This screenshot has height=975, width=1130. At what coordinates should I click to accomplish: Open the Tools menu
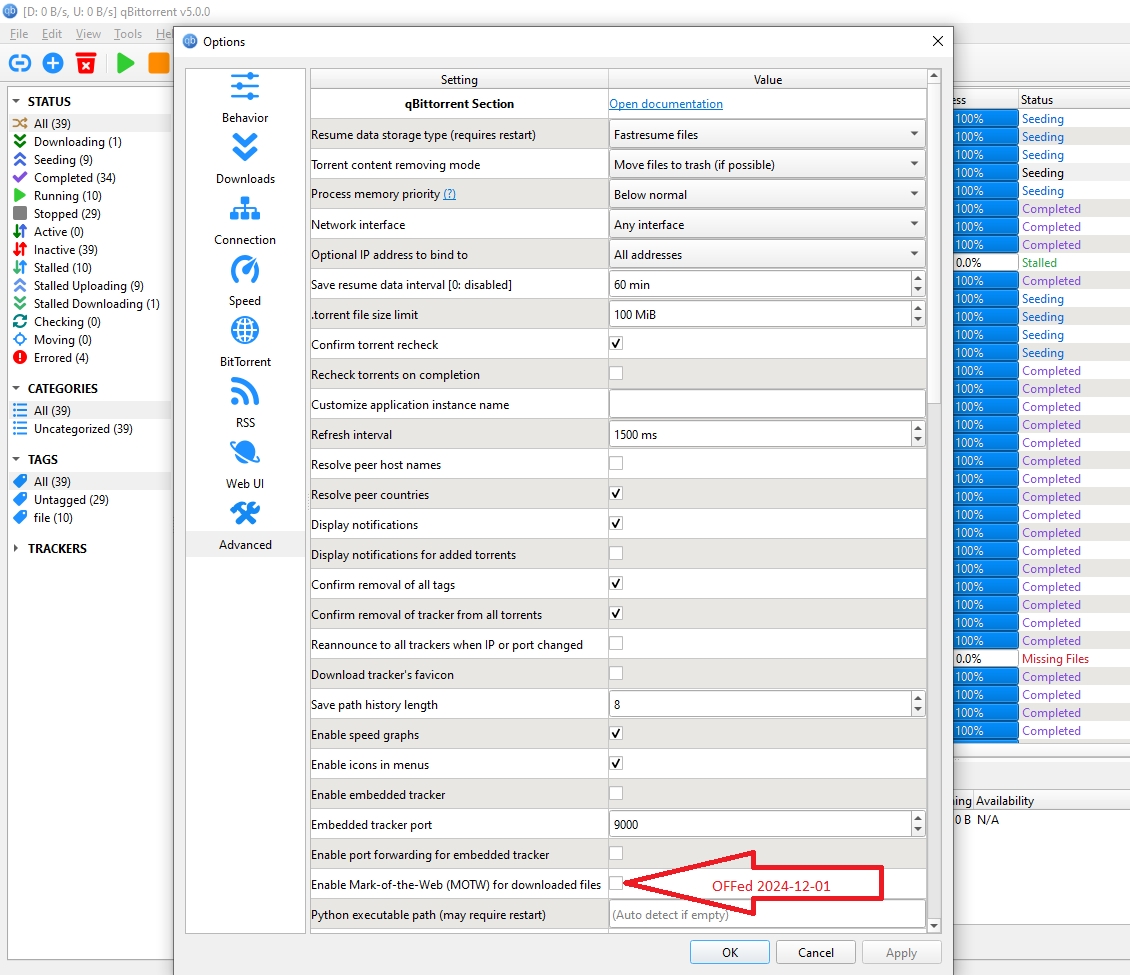coord(128,34)
